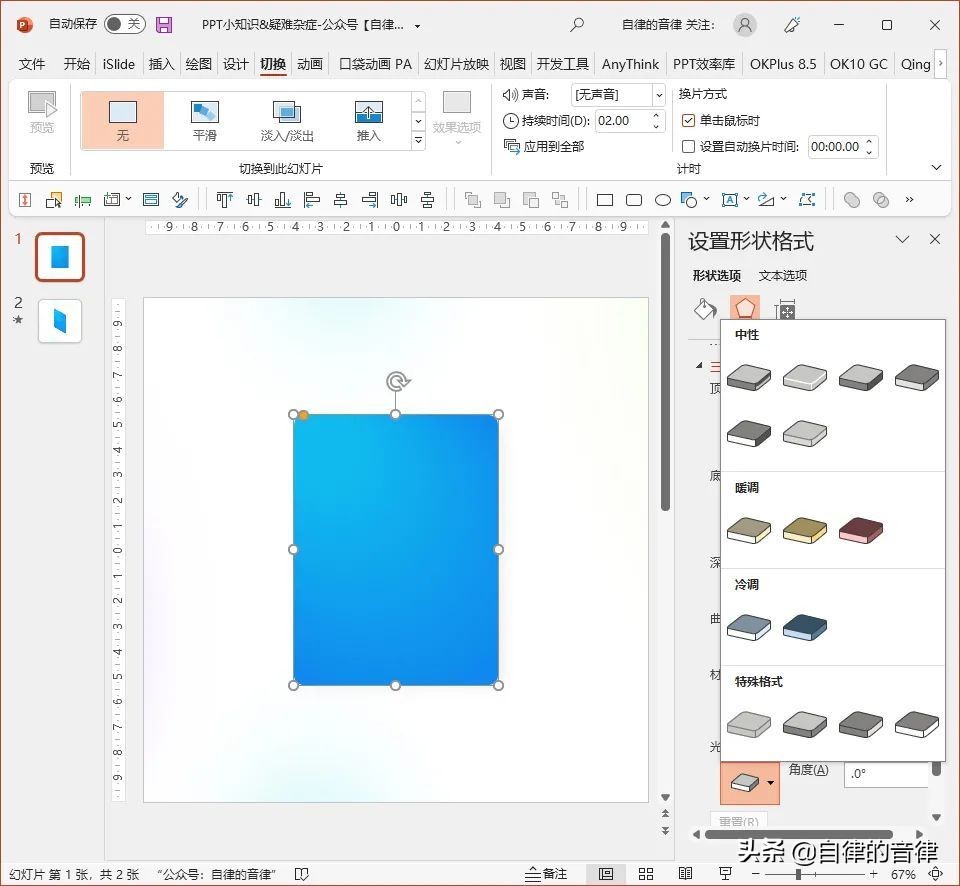Select the 推入 (Push) transition effect
Viewport: 960px width, 886px height.
(x=368, y=120)
